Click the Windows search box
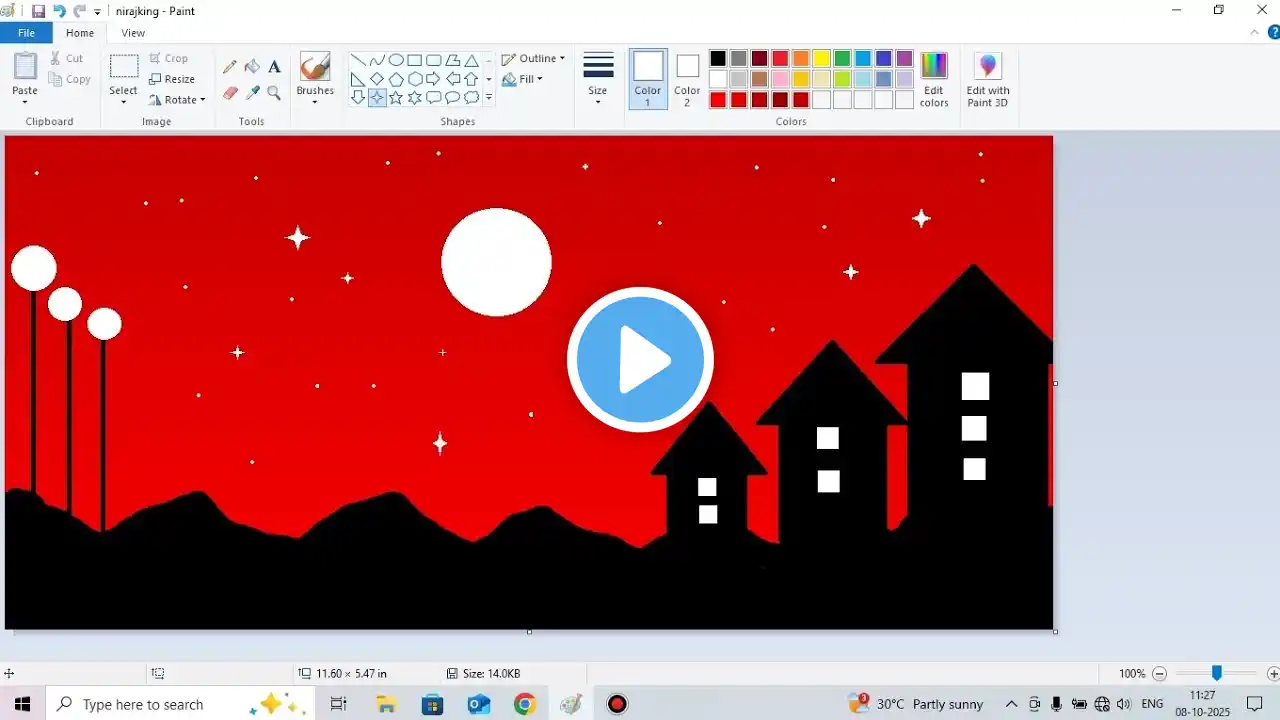Viewport: 1280px width, 720px height. [x=180, y=704]
